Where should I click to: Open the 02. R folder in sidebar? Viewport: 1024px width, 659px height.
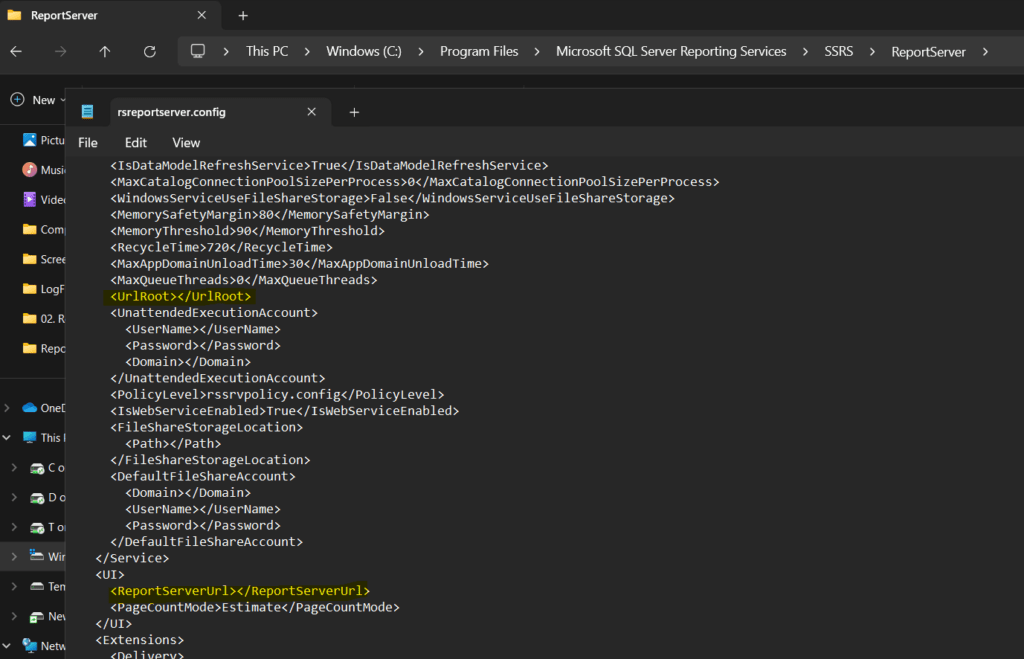pyautogui.click(x=43, y=319)
